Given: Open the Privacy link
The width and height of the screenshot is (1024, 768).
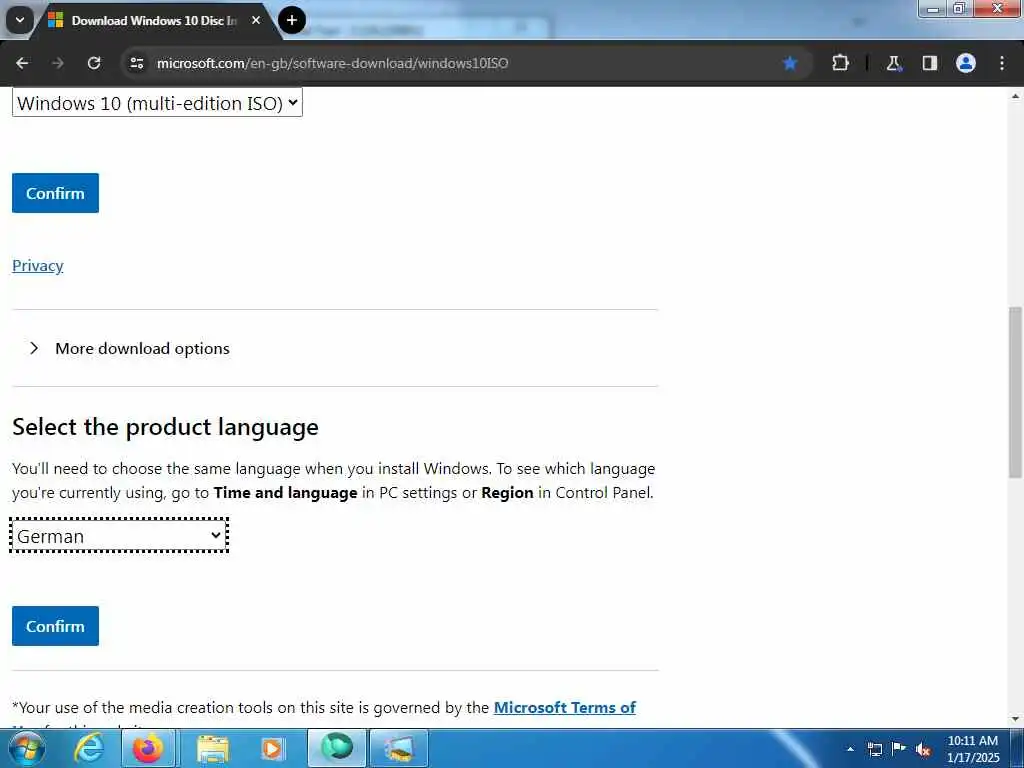Looking at the screenshot, I should click(x=38, y=266).
